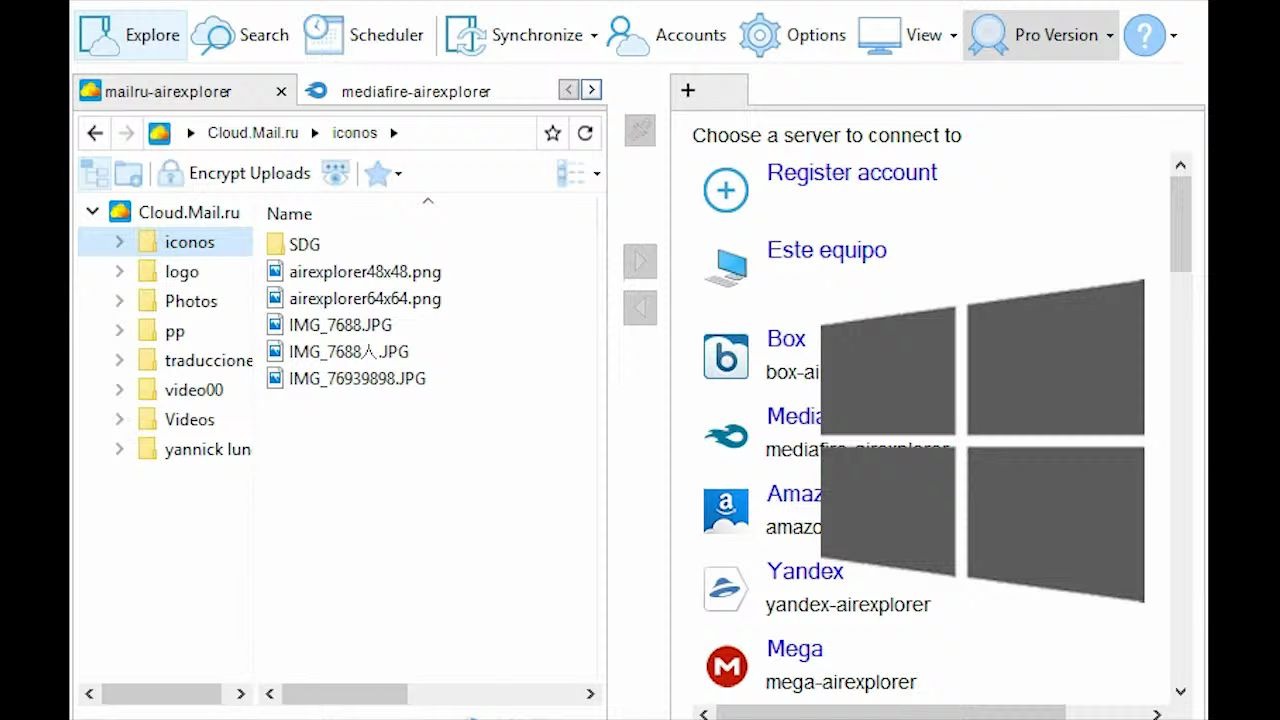Add current folder to favorites star
Screen dimensions: 1280x720
click(553, 133)
